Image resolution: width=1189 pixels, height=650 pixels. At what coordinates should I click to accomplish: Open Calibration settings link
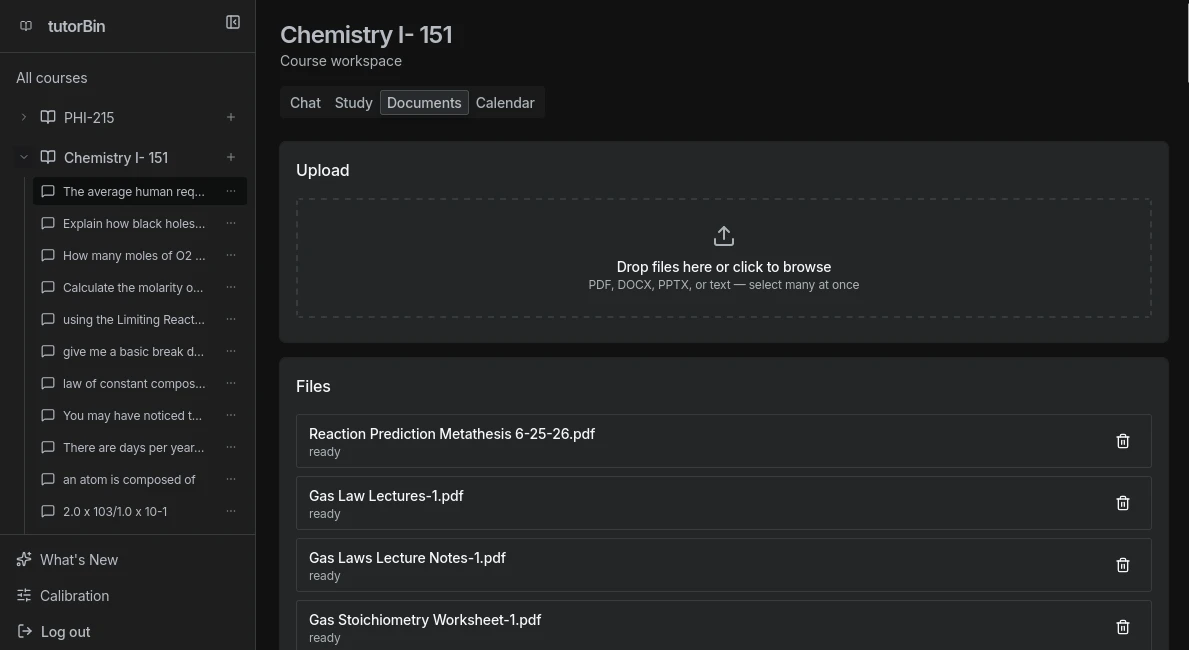(74, 595)
